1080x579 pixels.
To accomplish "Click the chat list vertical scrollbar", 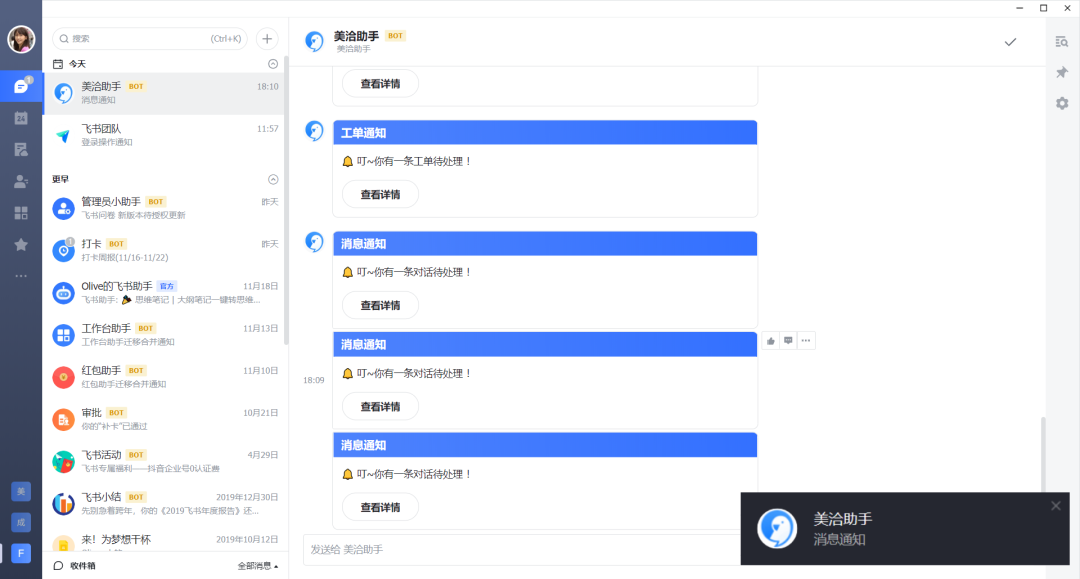I will (x=286, y=201).
